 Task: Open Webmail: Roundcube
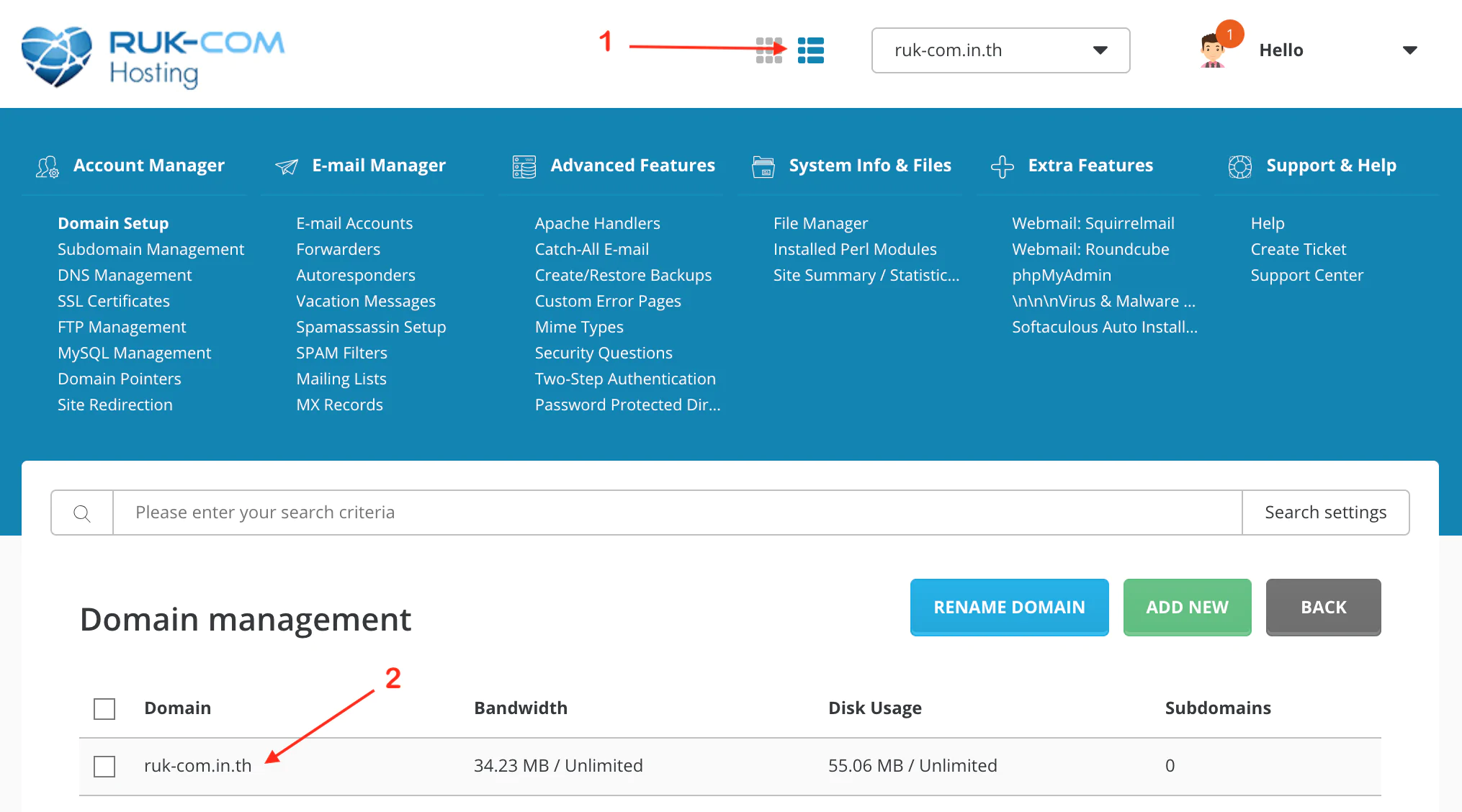(1090, 249)
